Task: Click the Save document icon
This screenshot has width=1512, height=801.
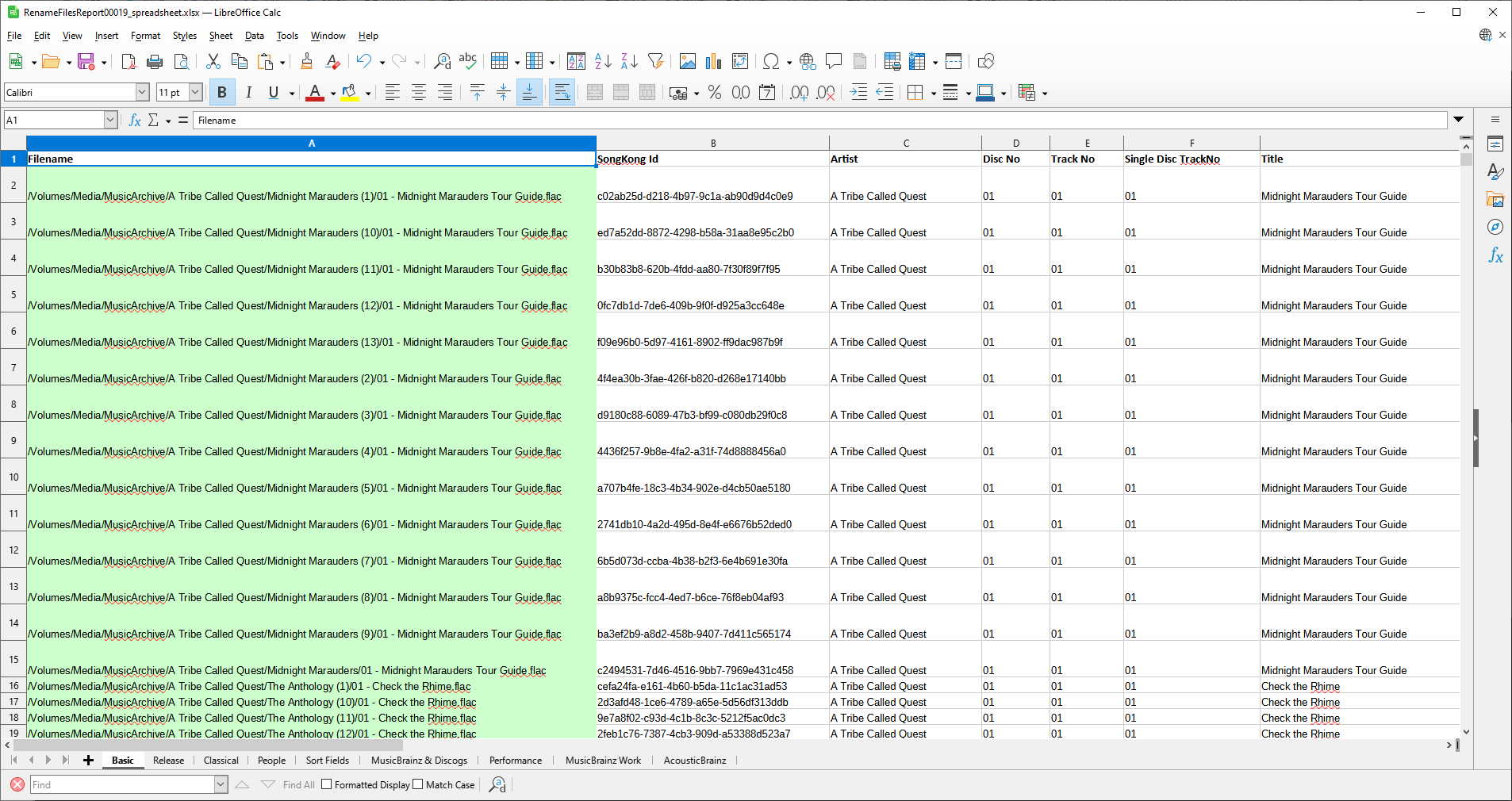Action: click(86, 62)
